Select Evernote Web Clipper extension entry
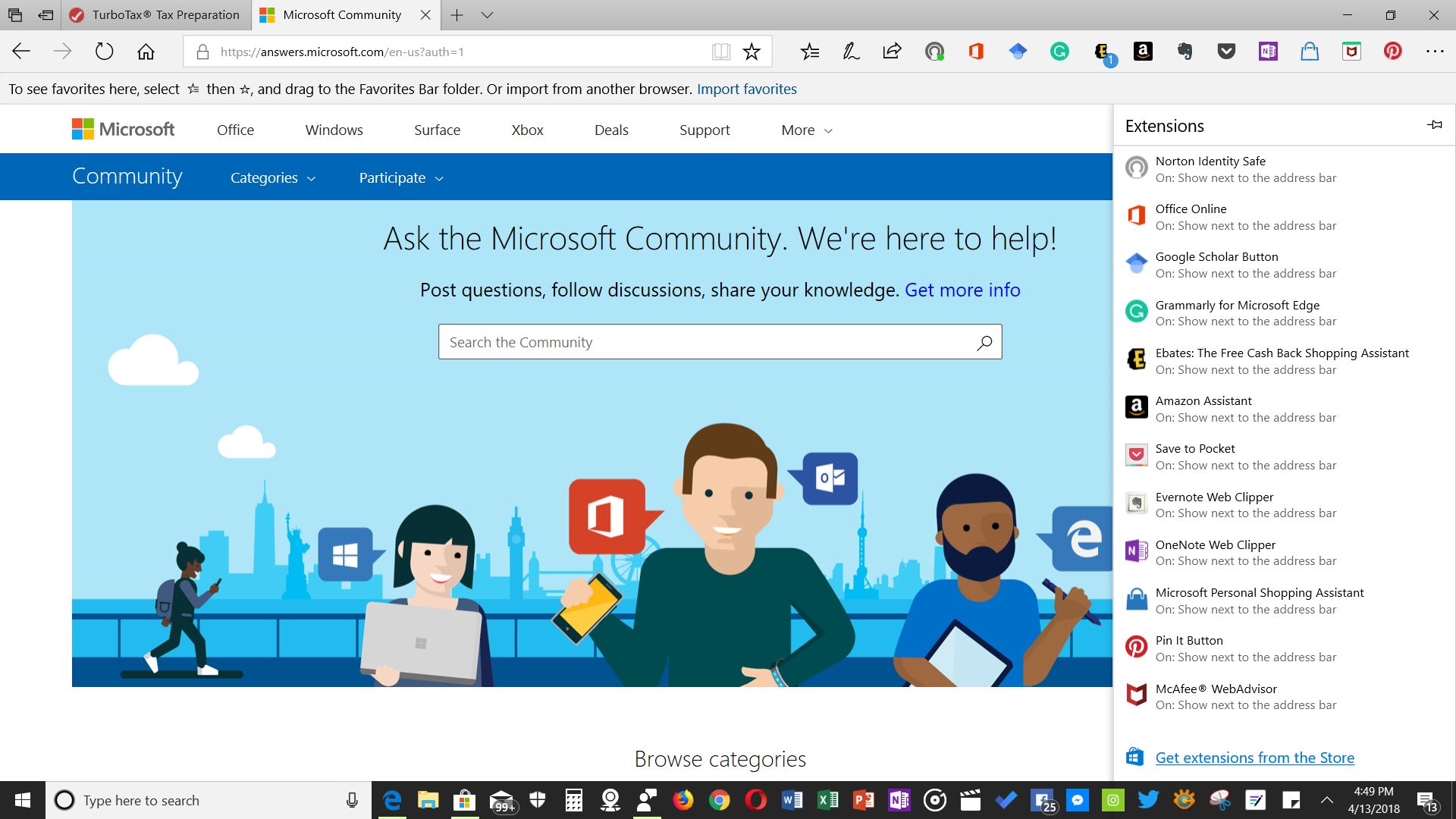Viewport: 1456px width, 819px height. coord(1283,505)
